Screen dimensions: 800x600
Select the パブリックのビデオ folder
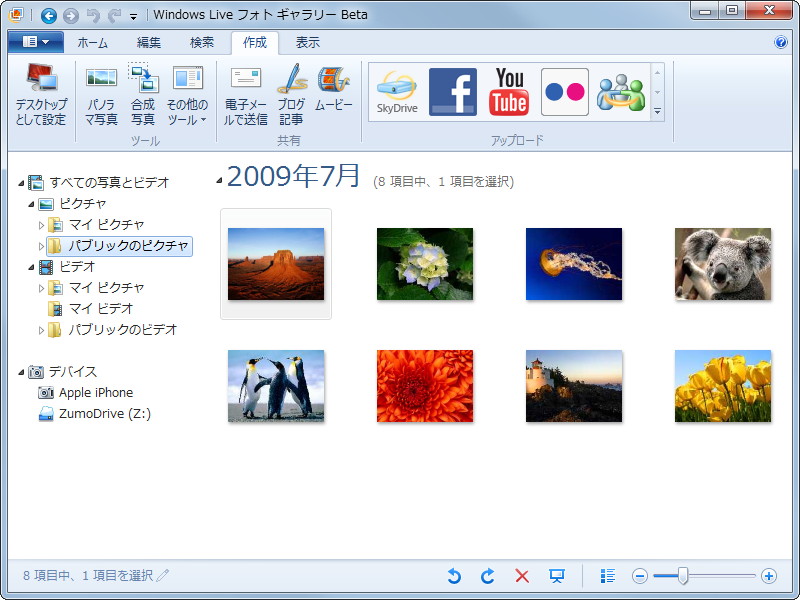(x=113, y=330)
